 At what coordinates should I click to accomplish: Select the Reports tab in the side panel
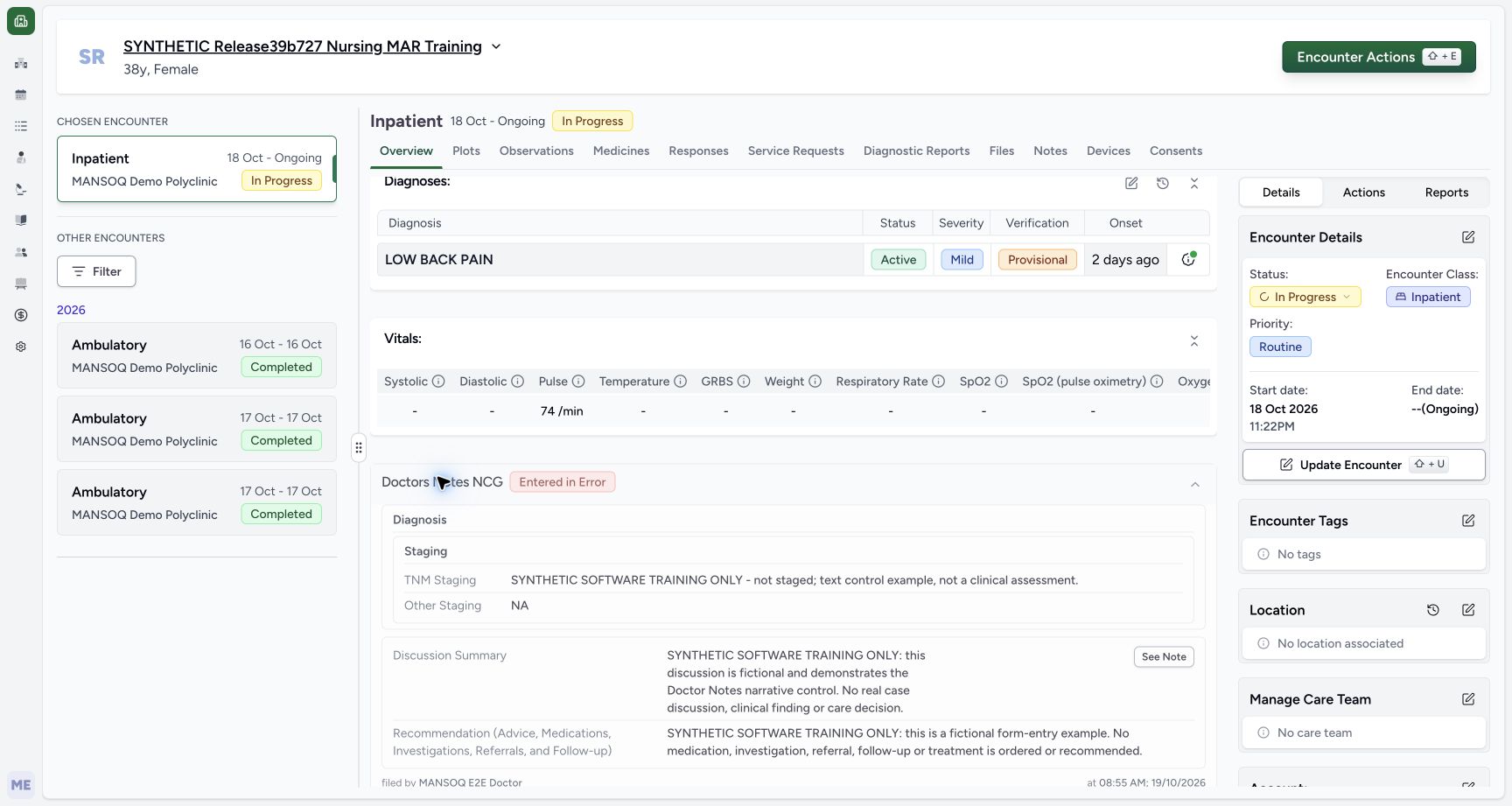click(1446, 193)
